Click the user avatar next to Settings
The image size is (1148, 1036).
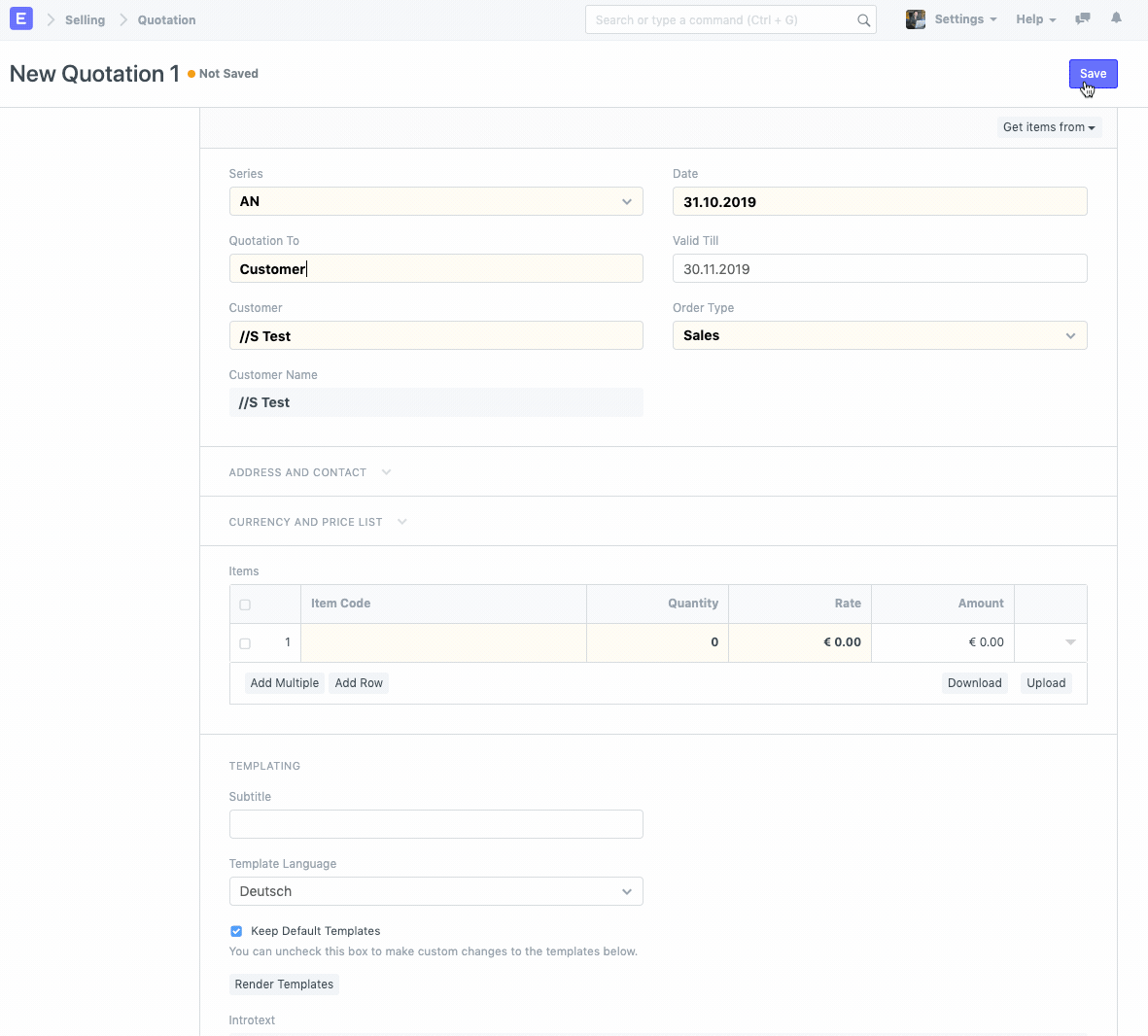point(915,18)
